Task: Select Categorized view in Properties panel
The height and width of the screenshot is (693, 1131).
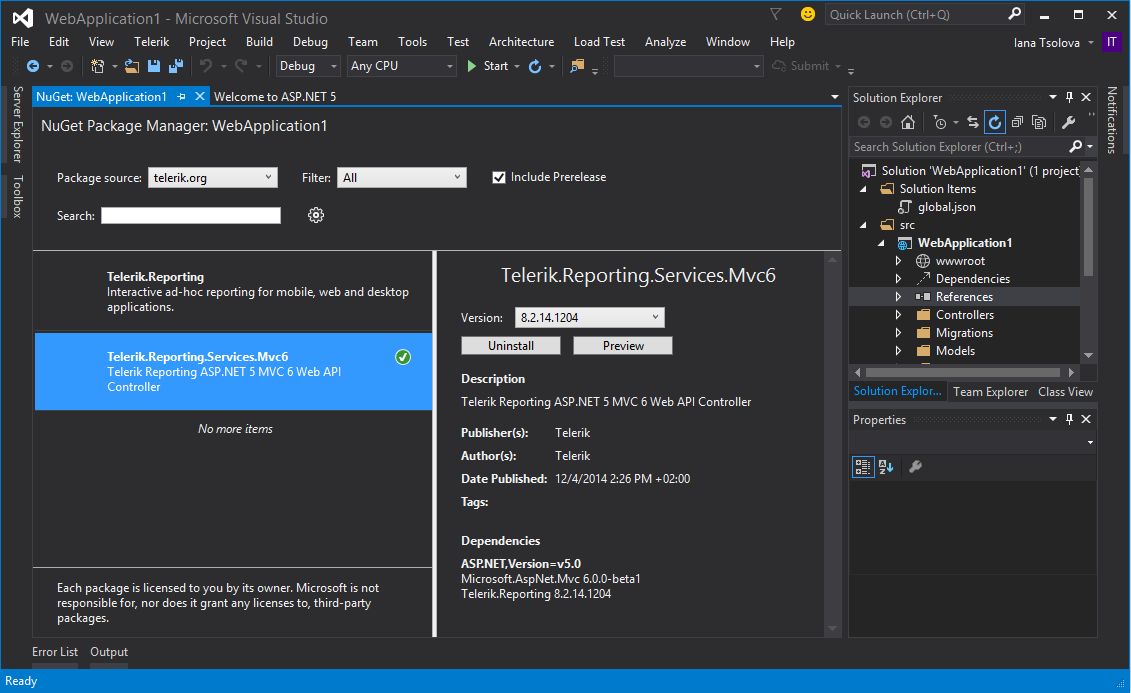Action: click(x=862, y=467)
